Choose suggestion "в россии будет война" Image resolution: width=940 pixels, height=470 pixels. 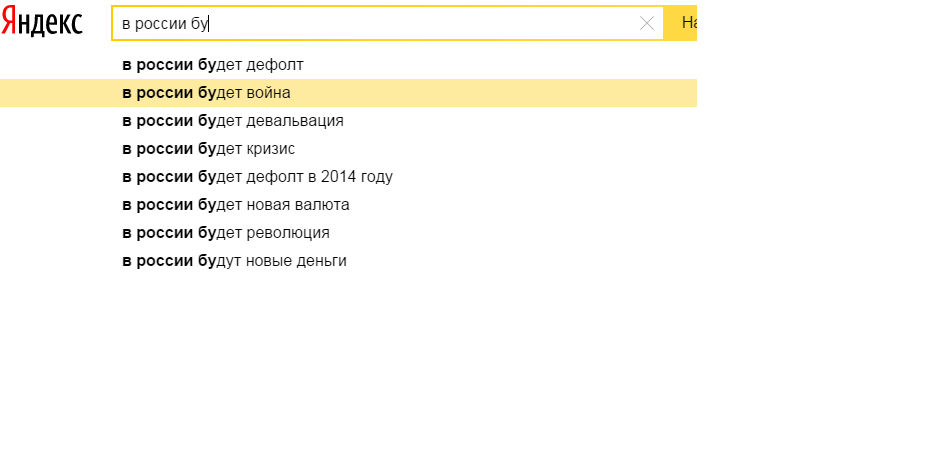click(x=206, y=93)
